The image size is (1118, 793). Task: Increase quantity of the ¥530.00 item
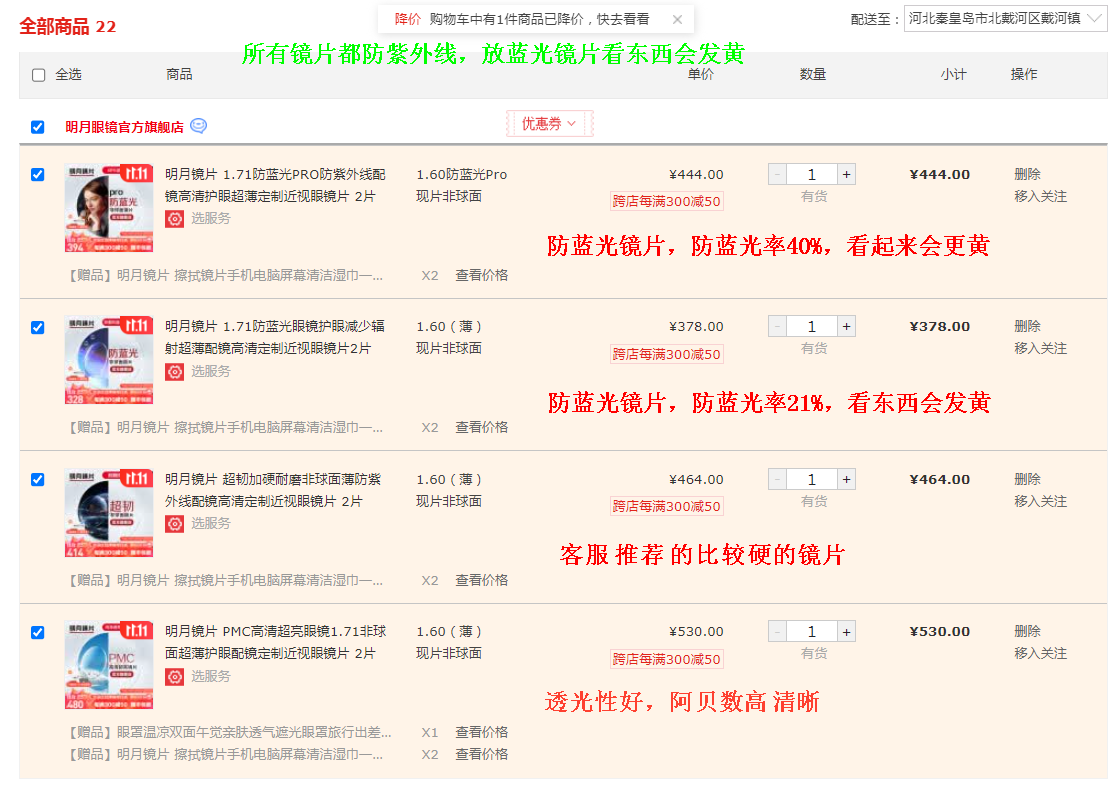[x=846, y=632]
